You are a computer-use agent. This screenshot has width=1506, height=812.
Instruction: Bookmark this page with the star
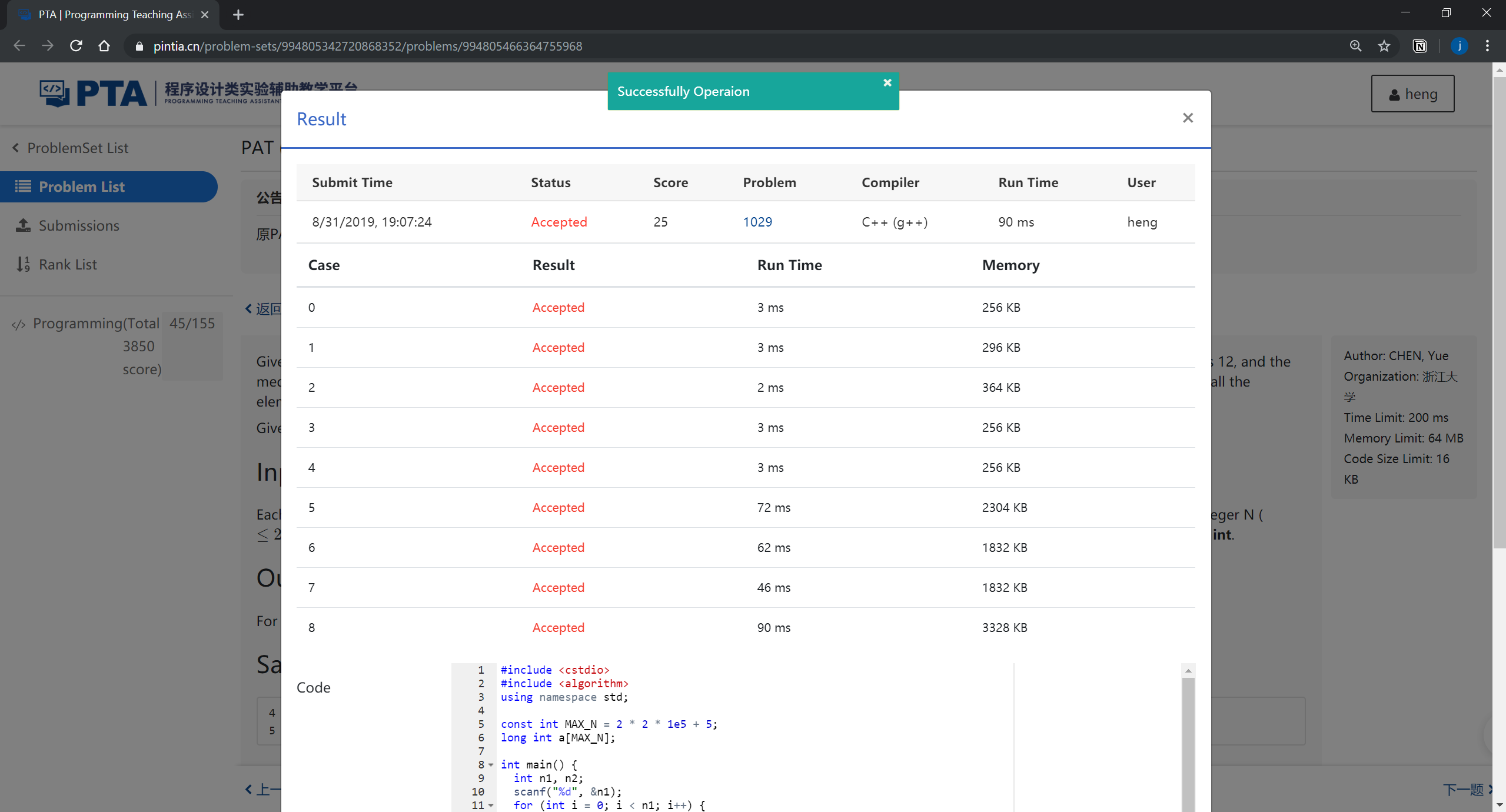click(1384, 46)
